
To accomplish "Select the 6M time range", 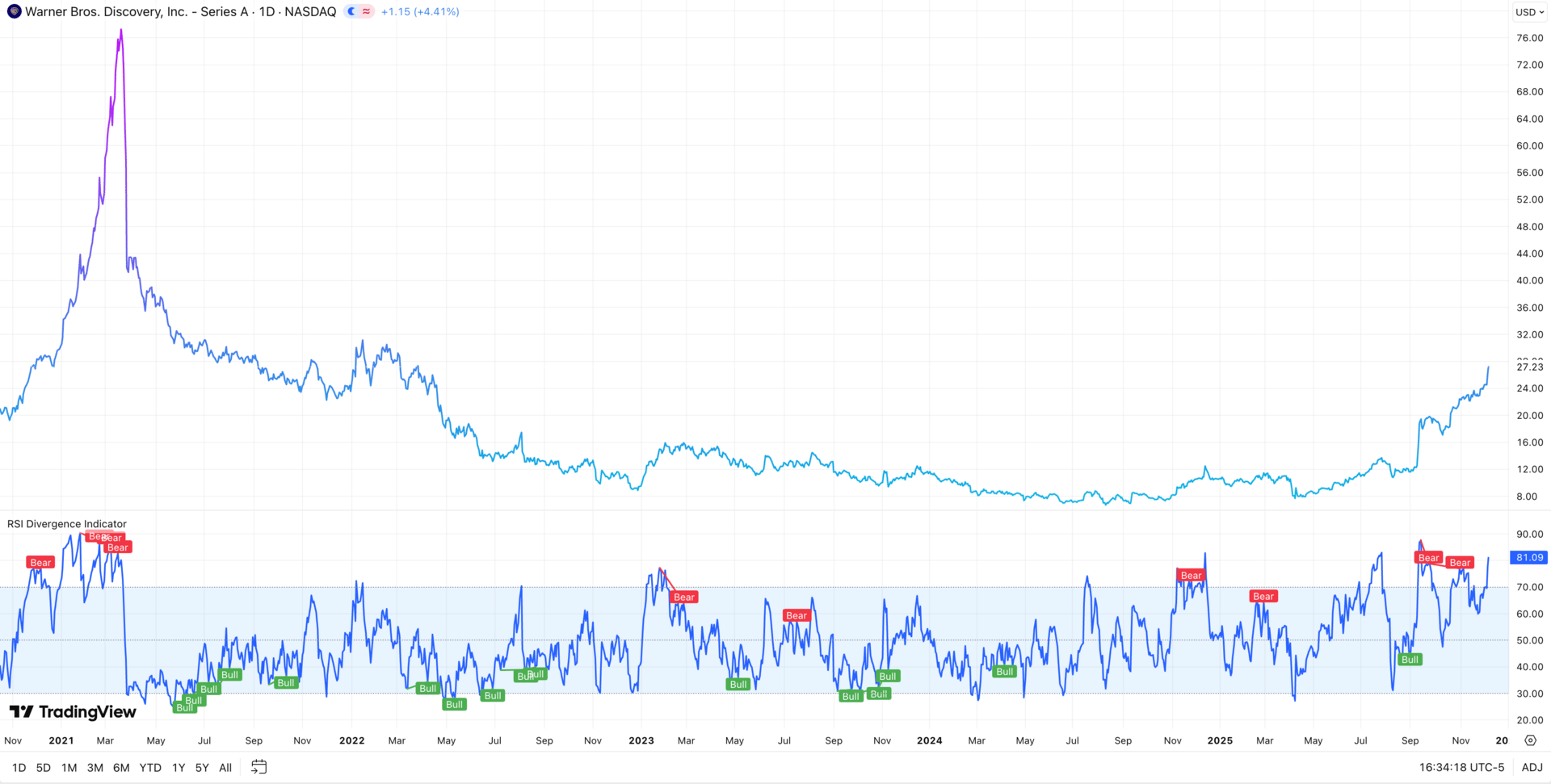I will (x=121, y=768).
